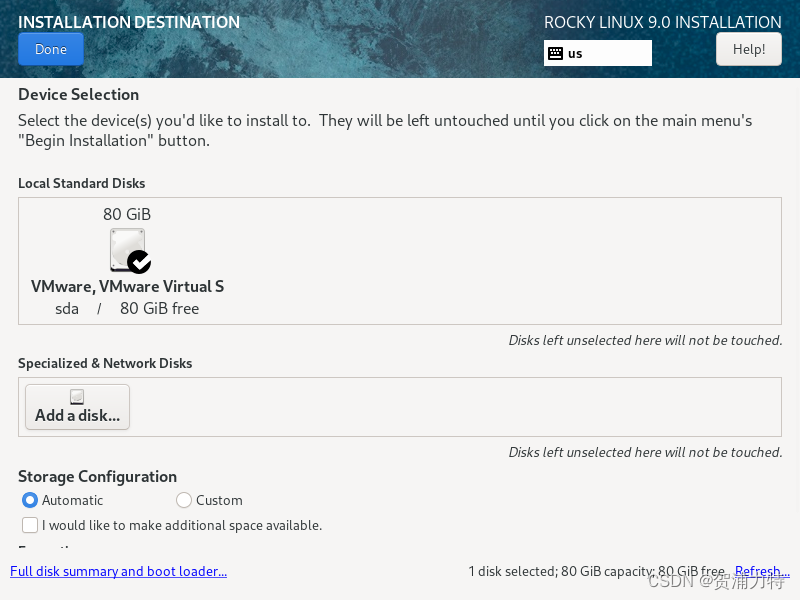Select the Custom storage configuration radio
Screen dimensions: 800x600
coord(184,500)
